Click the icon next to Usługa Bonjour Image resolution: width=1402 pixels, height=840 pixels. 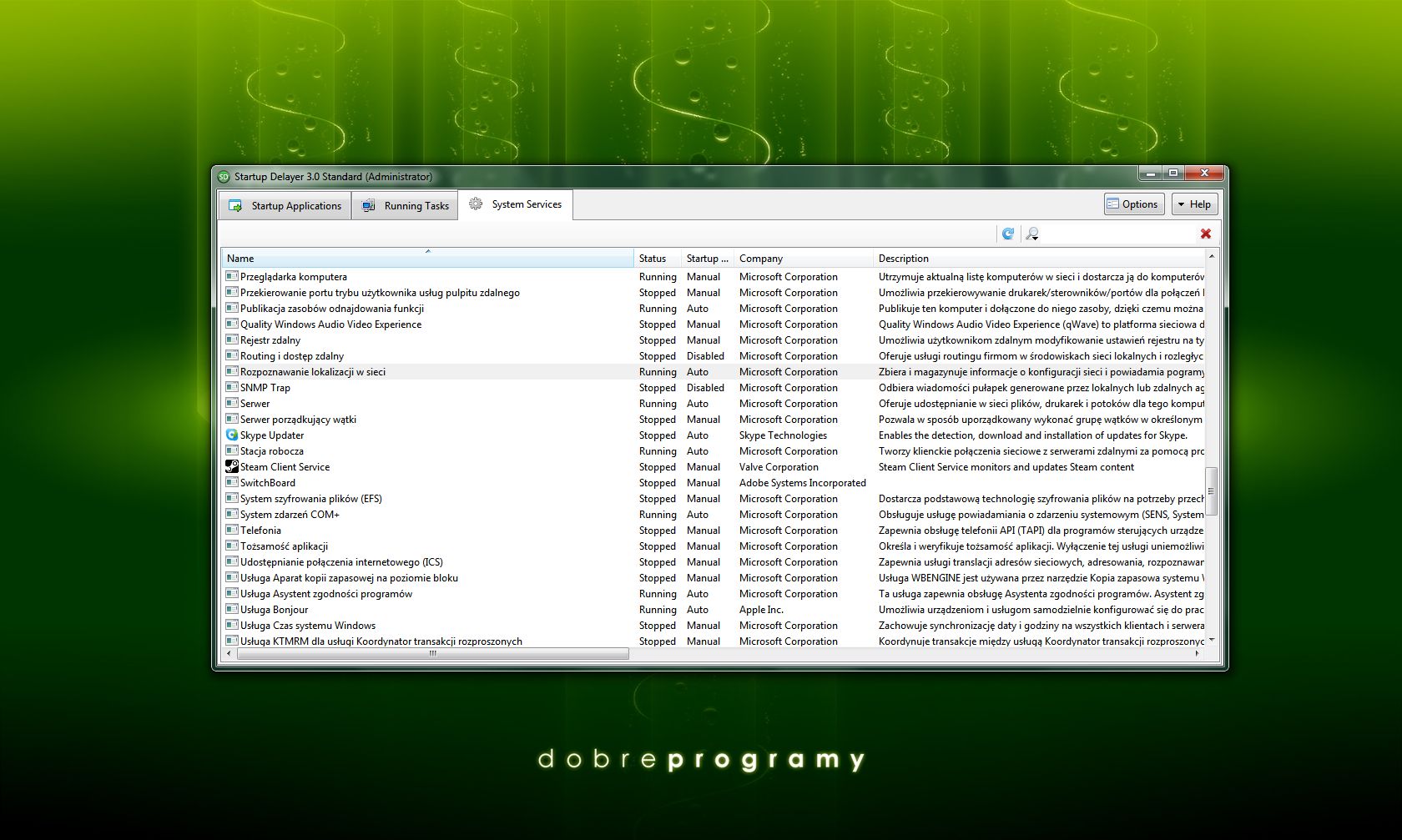tap(232, 609)
